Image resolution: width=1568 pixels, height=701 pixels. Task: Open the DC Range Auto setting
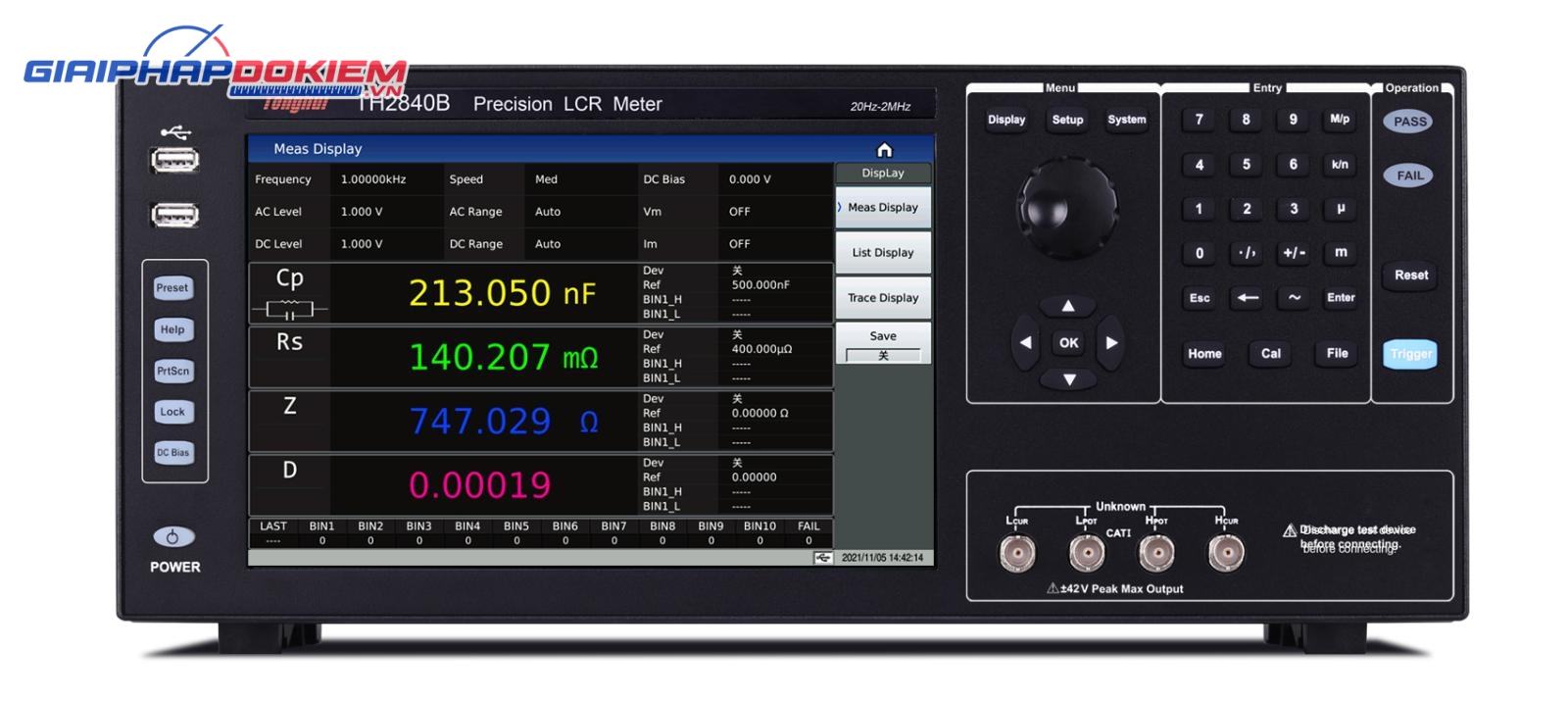point(582,244)
